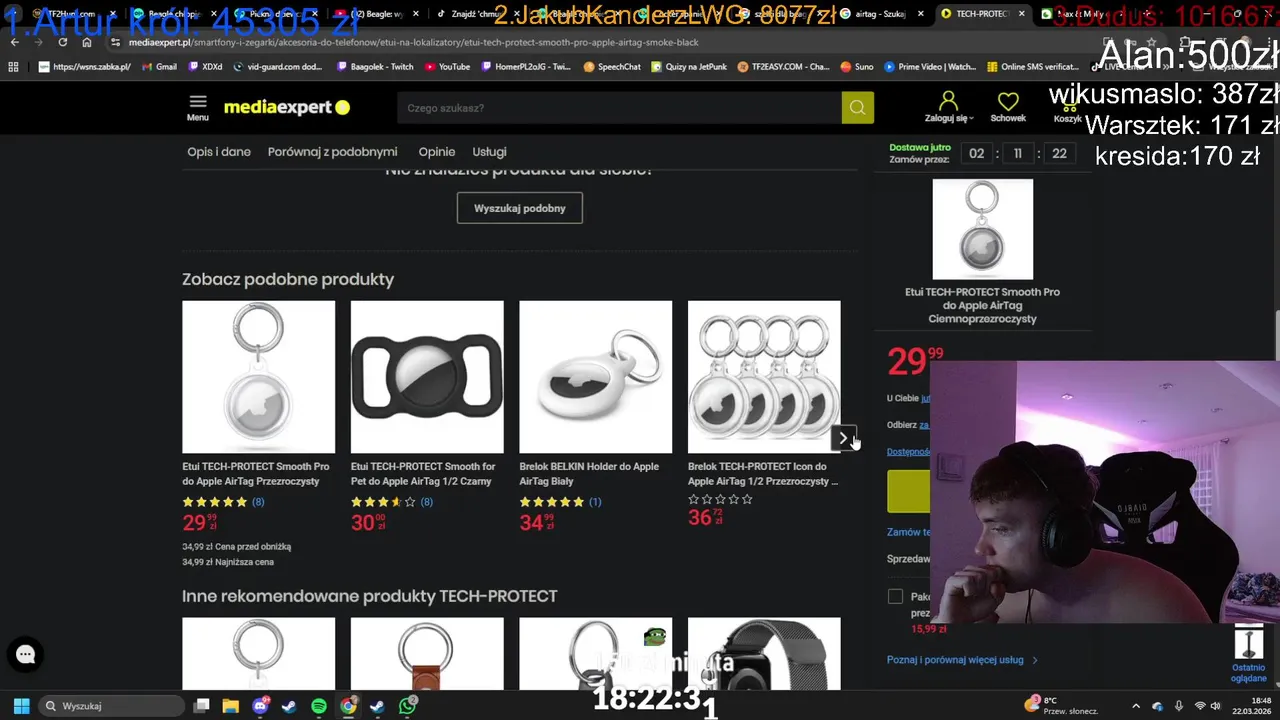Open the Prime Video bookmark
The image size is (1280, 720).
(929, 67)
